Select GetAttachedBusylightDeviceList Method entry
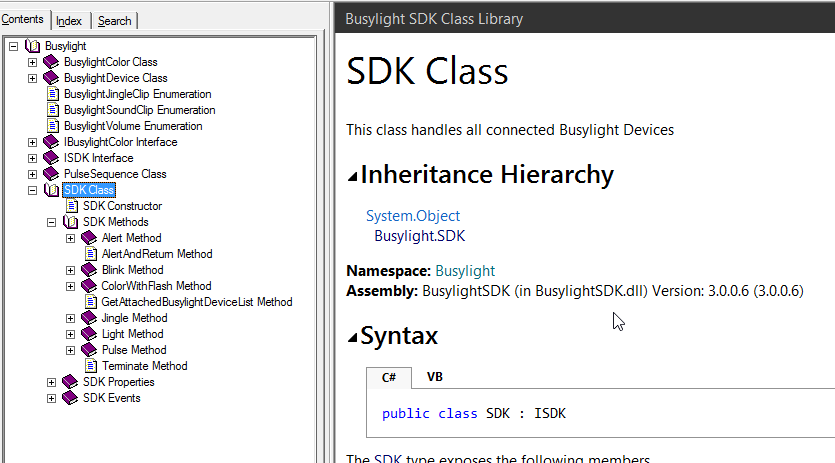Screen dimensions: 835x463 197,302
